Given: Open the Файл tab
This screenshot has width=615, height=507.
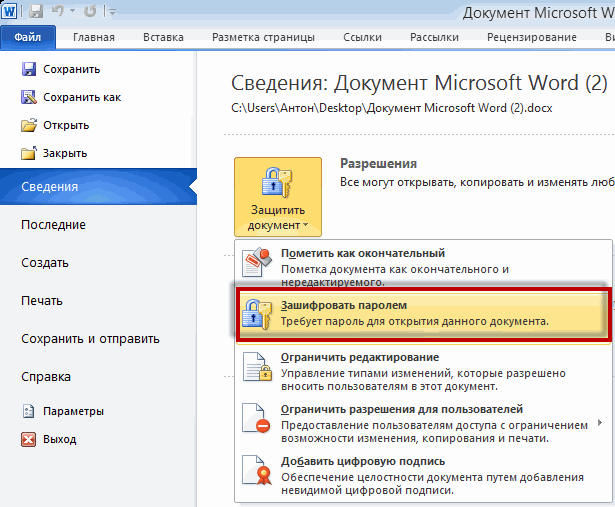Looking at the screenshot, I should (x=28, y=37).
